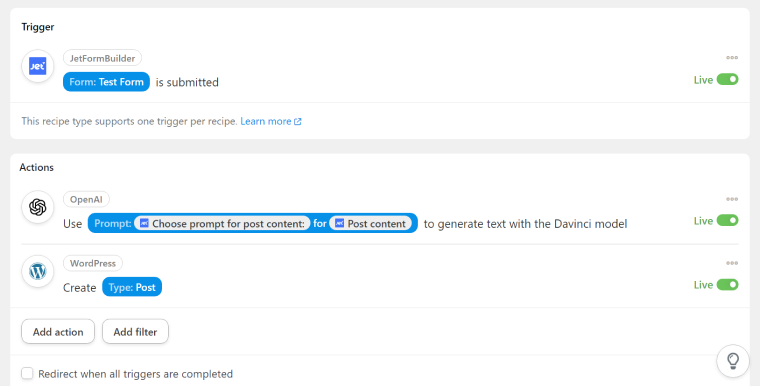
Task: Click the Jet icon in Choose prompt token
Action: tap(144, 223)
